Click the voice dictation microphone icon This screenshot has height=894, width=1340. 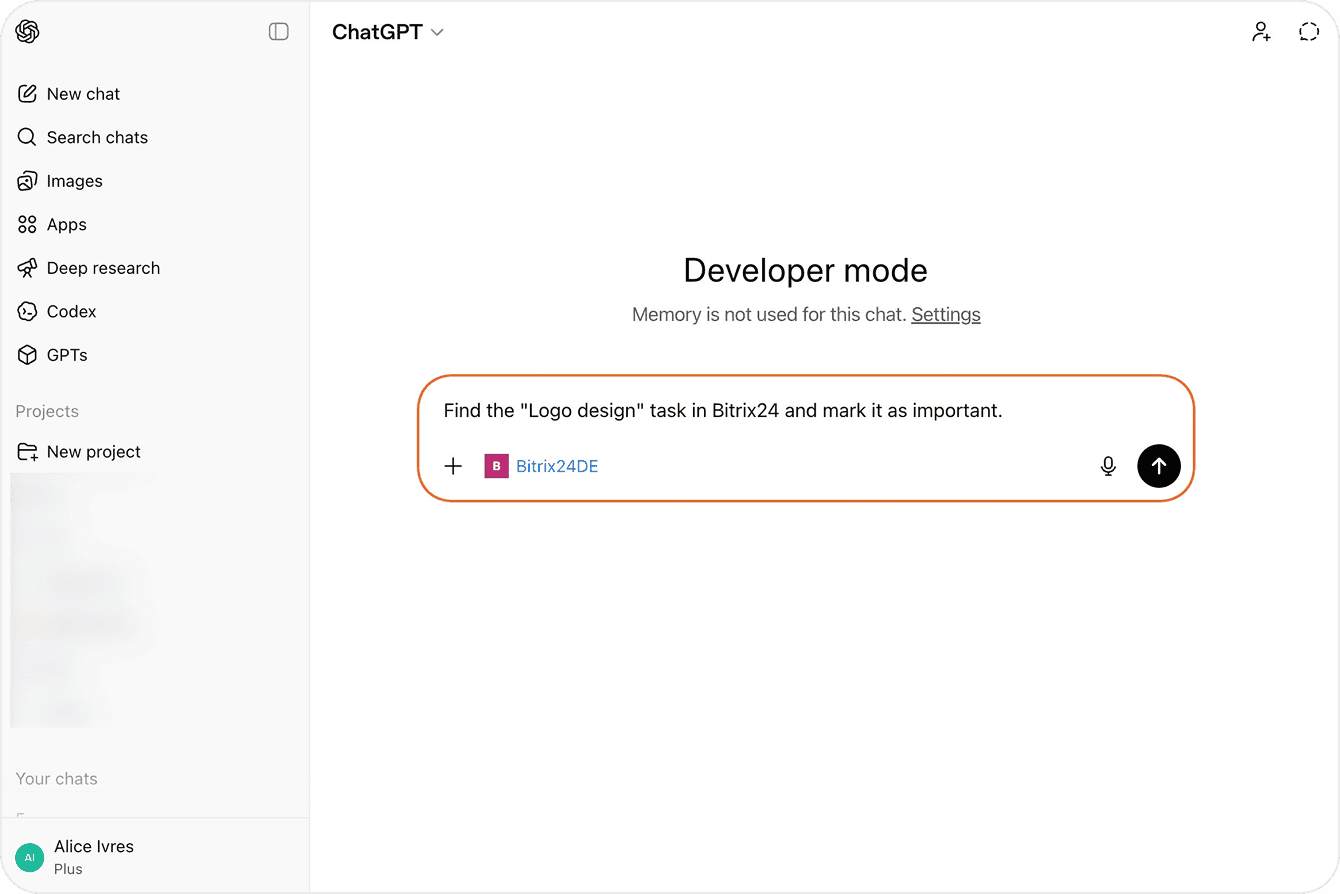(x=1108, y=466)
